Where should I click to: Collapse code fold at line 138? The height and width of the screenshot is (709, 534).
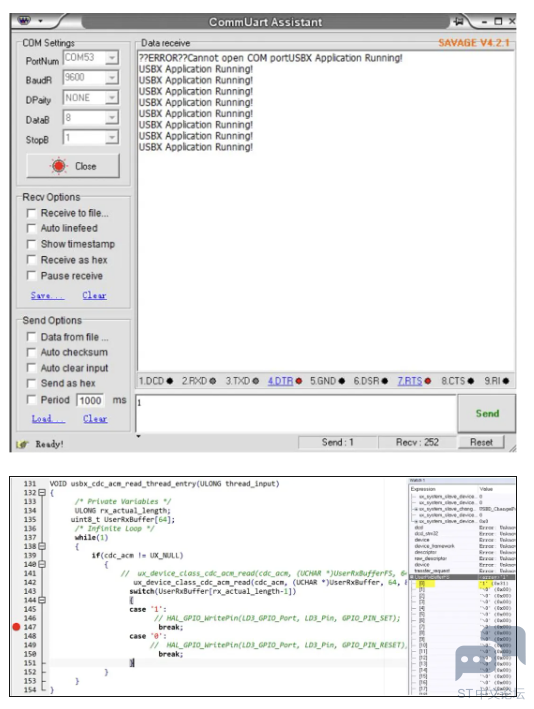click(42, 546)
